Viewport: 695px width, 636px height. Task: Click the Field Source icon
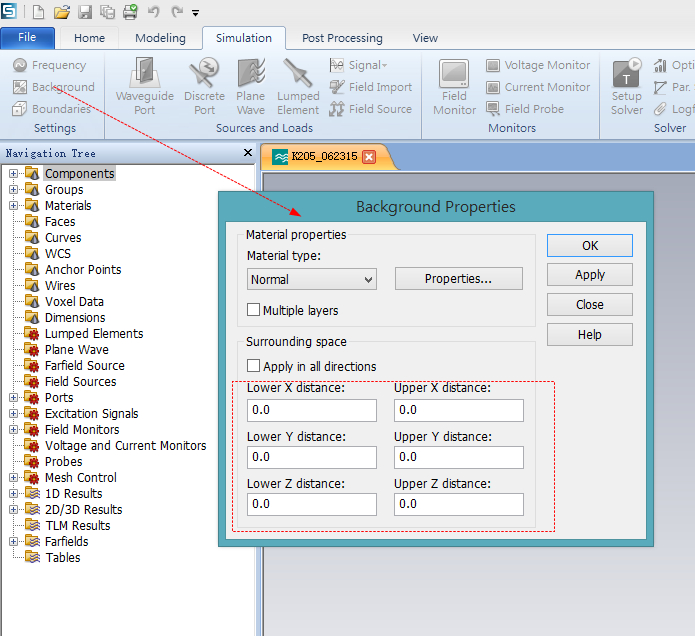[x=337, y=109]
